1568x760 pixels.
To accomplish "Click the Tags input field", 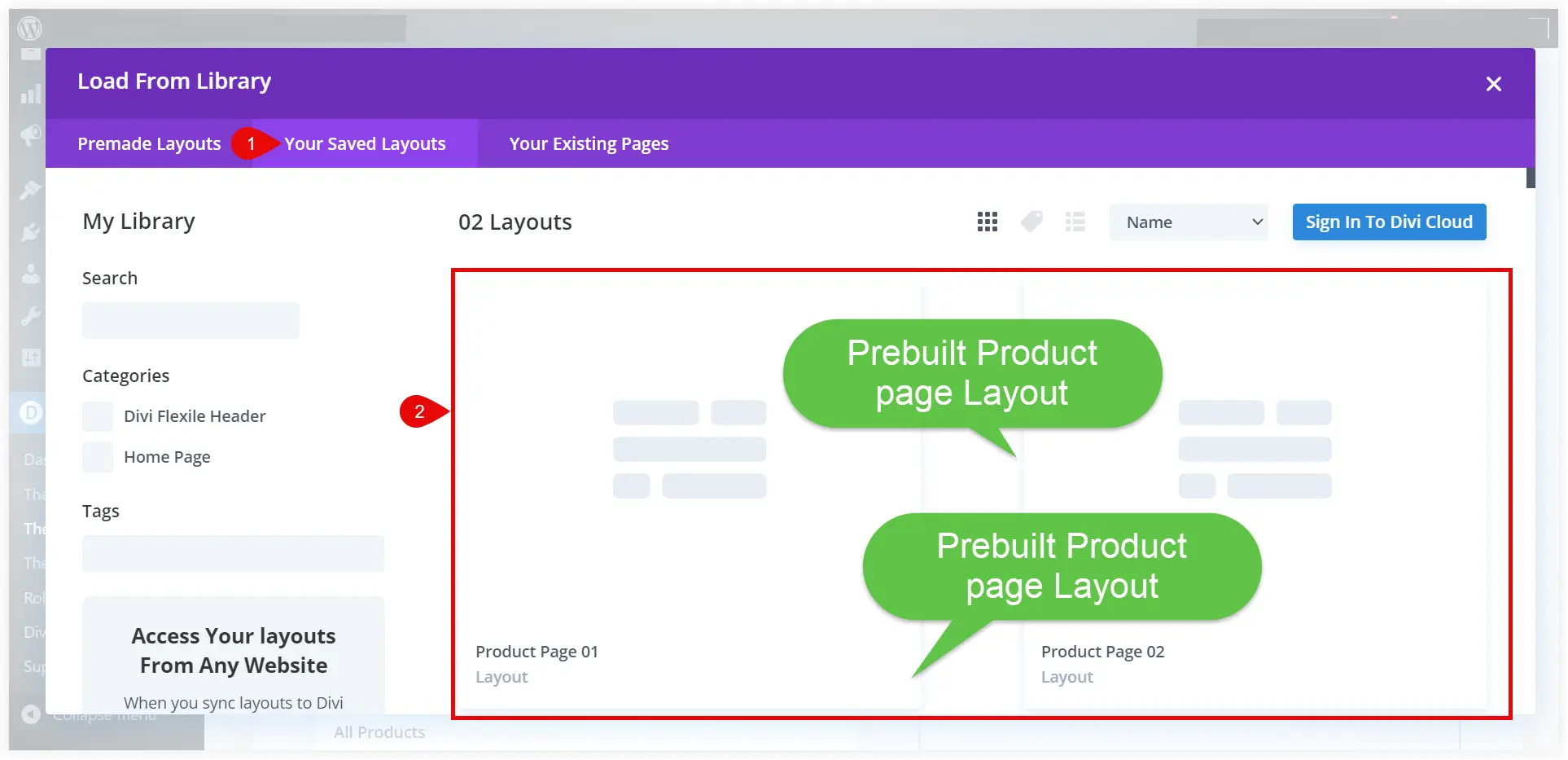I will pyautogui.click(x=233, y=553).
